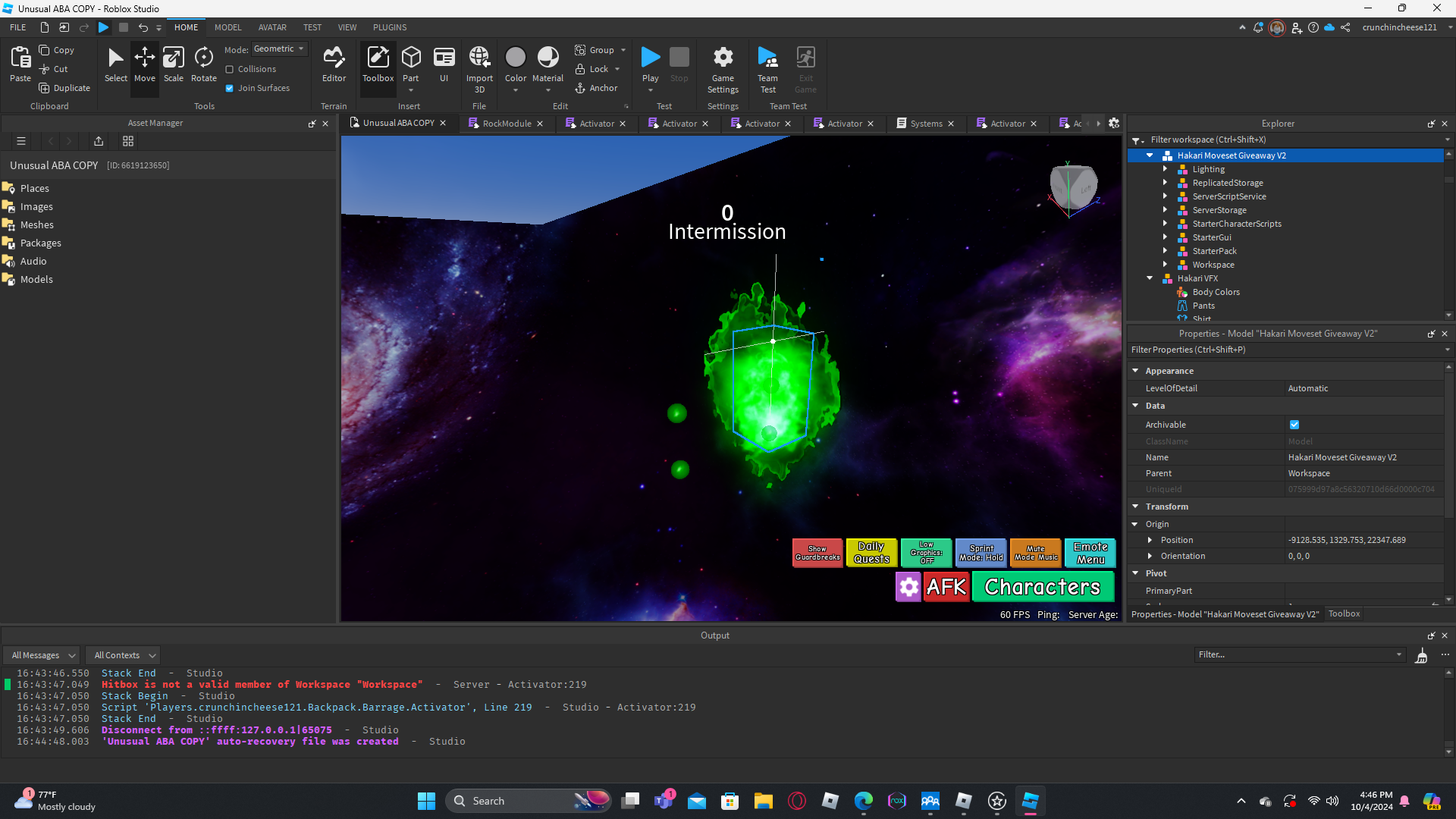Select ServerScriptService in Explorer

(x=1228, y=196)
